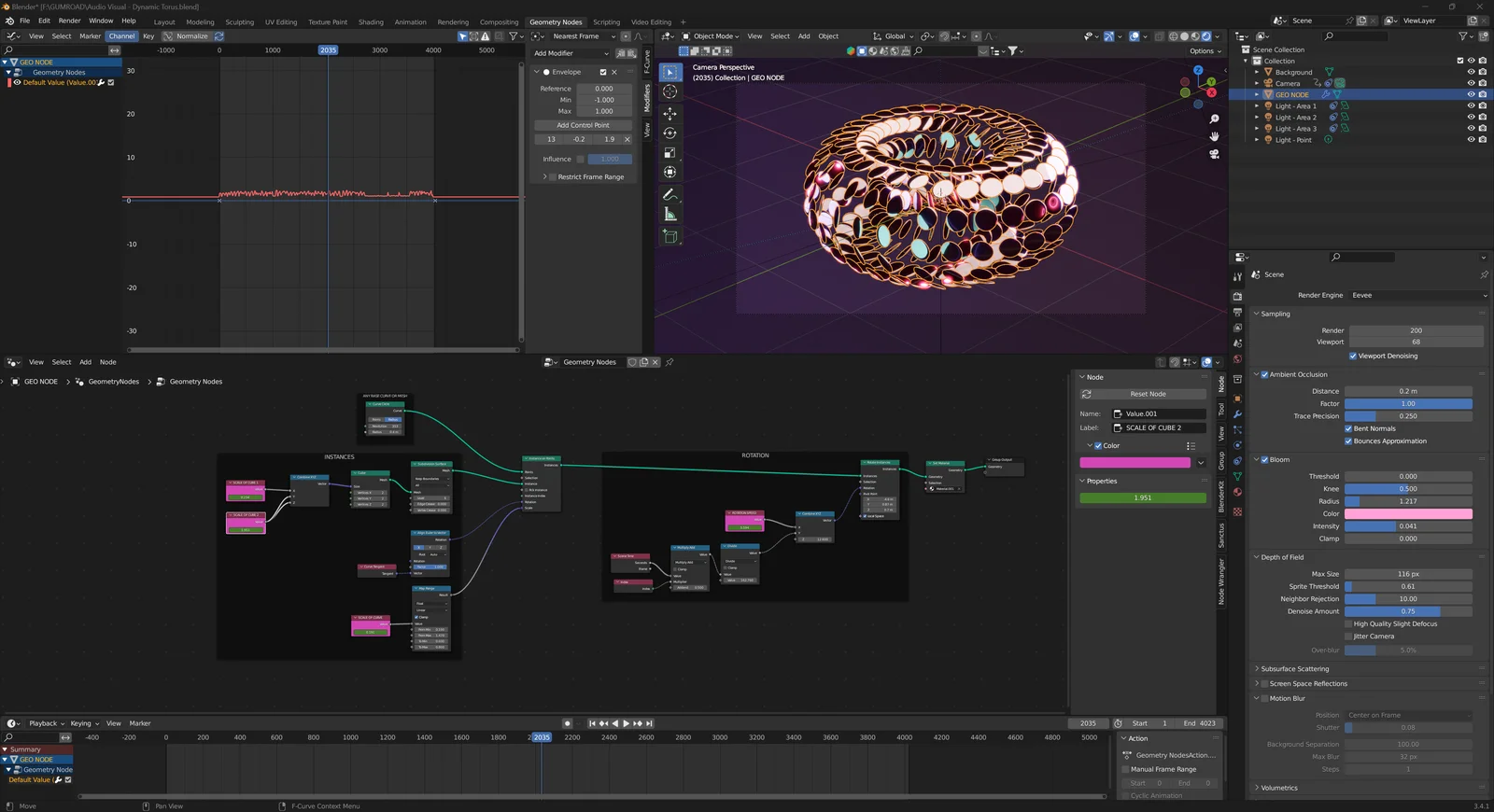Viewport: 1494px width, 812px height.
Task: Click the viewport zoom magnifier icon
Action: click(1214, 119)
